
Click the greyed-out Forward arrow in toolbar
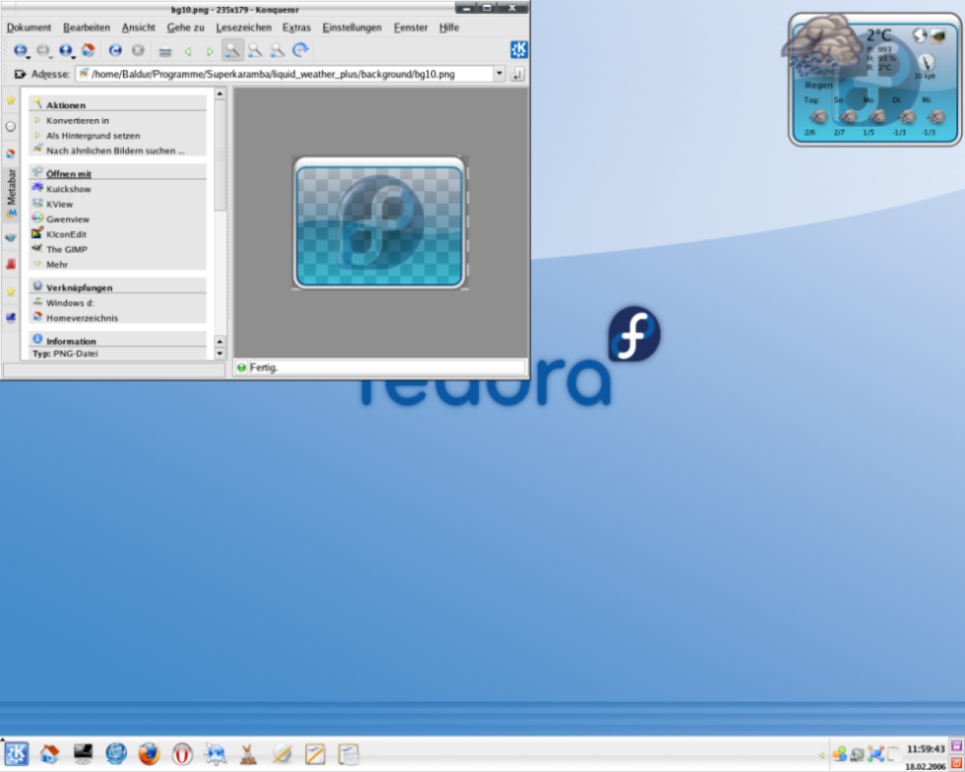(x=42, y=50)
